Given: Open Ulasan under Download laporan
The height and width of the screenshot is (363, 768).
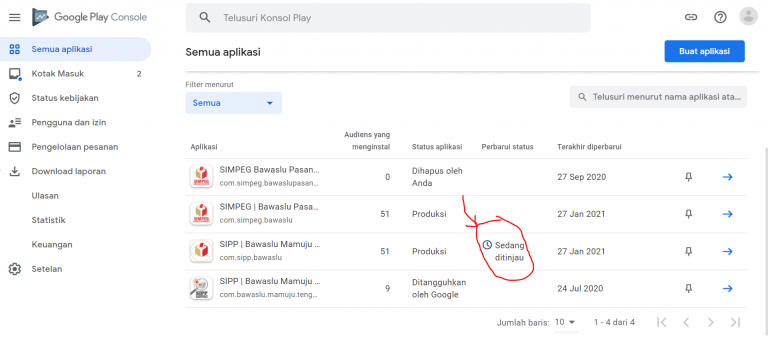Looking at the screenshot, I should pyautogui.click(x=45, y=196).
